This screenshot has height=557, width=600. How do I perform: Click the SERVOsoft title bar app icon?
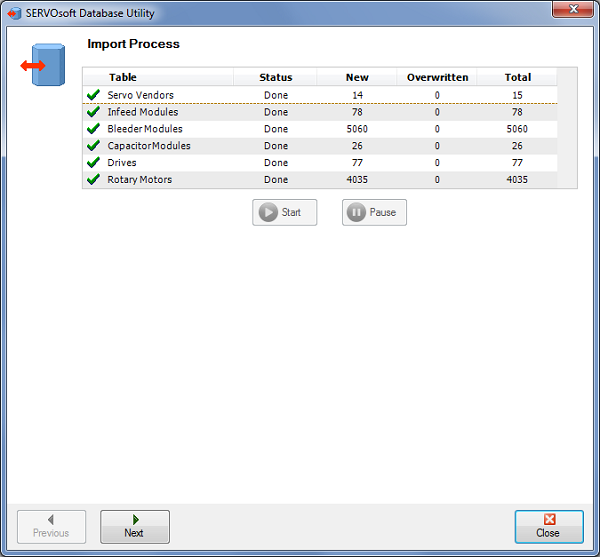[x=14, y=13]
